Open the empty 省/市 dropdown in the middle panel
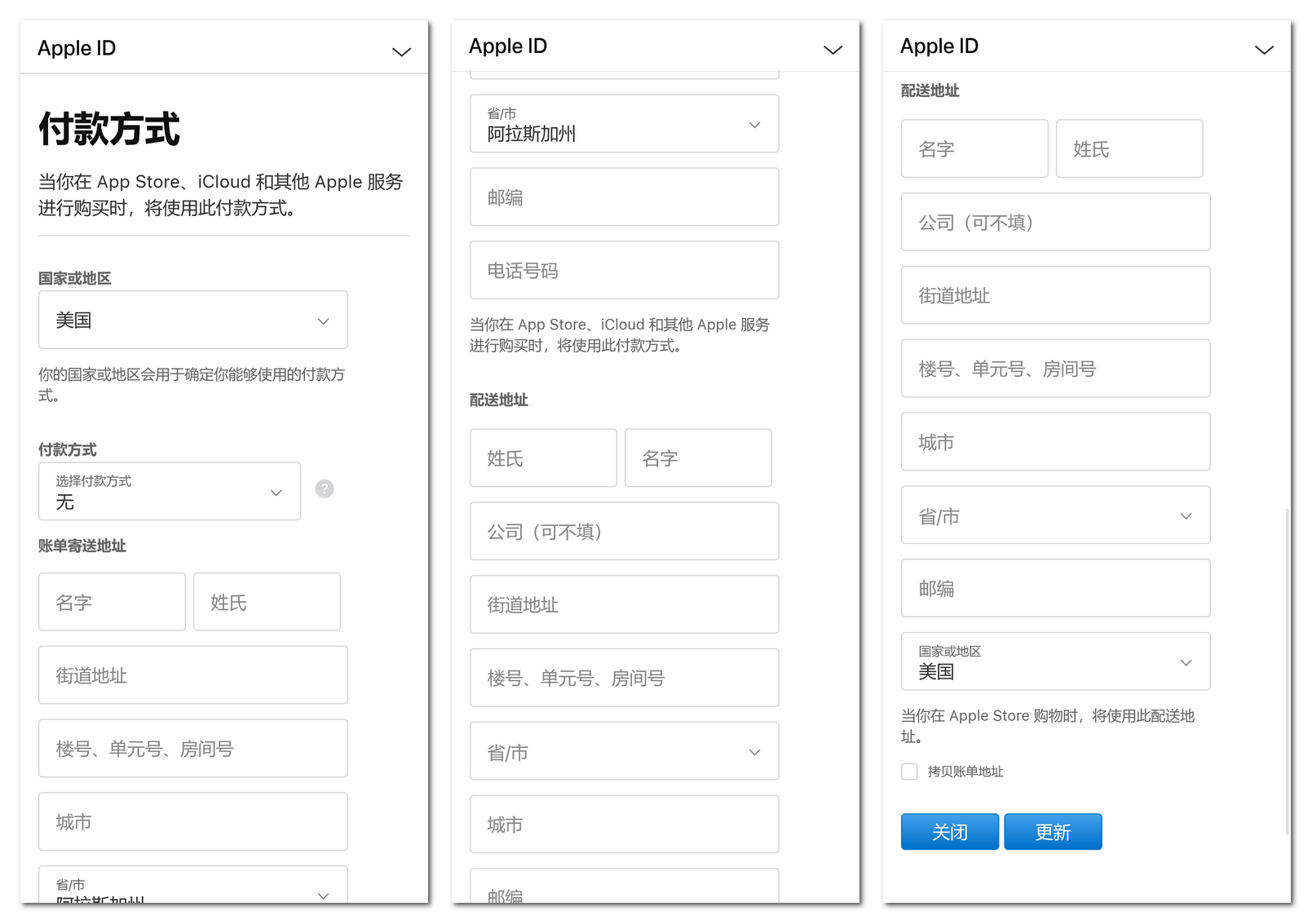Screen dimensions: 1312x924 [625, 751]
